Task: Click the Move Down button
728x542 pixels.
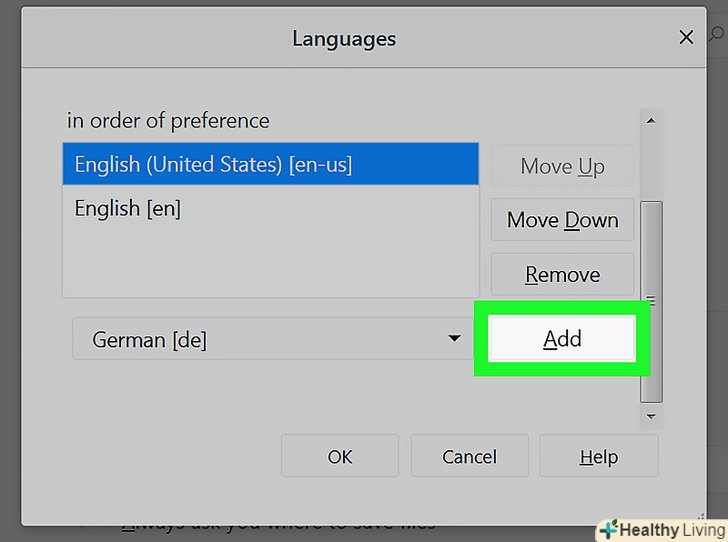Action: coord(562,220)
